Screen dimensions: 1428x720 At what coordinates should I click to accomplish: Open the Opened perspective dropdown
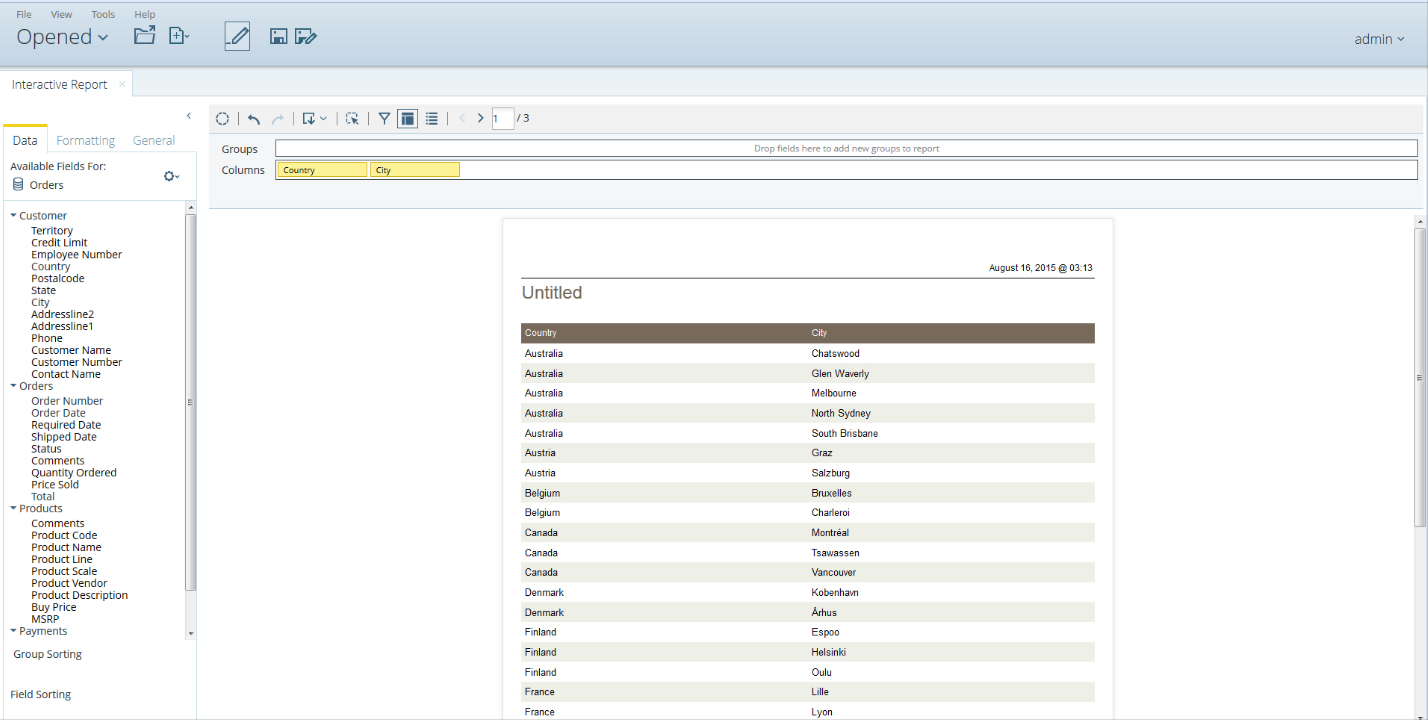62,37
